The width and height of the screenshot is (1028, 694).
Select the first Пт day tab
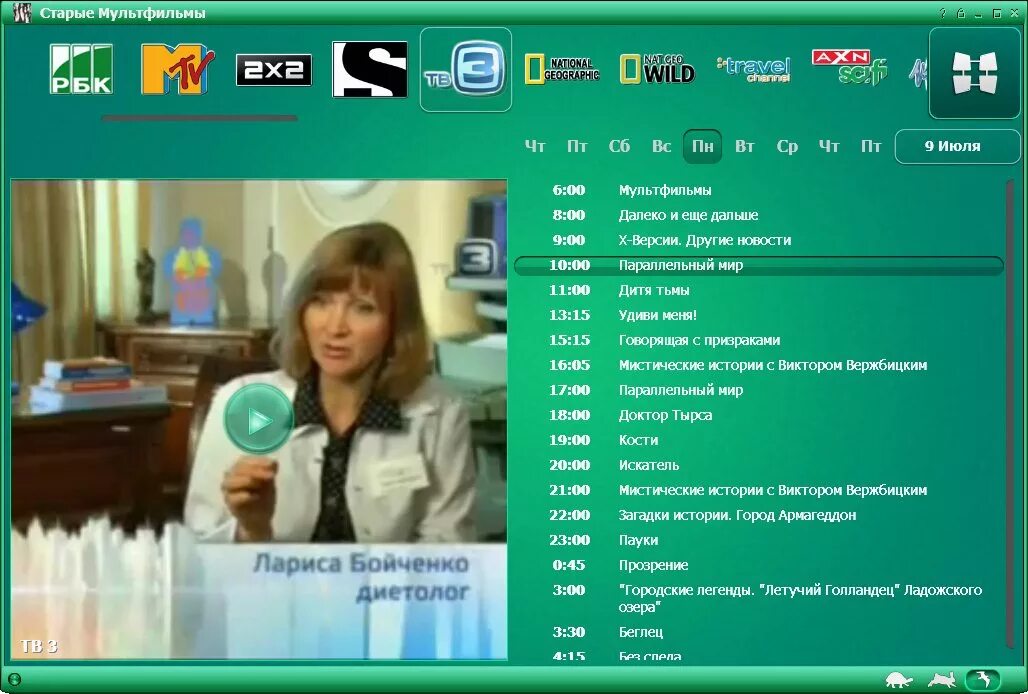click(577, 146)
